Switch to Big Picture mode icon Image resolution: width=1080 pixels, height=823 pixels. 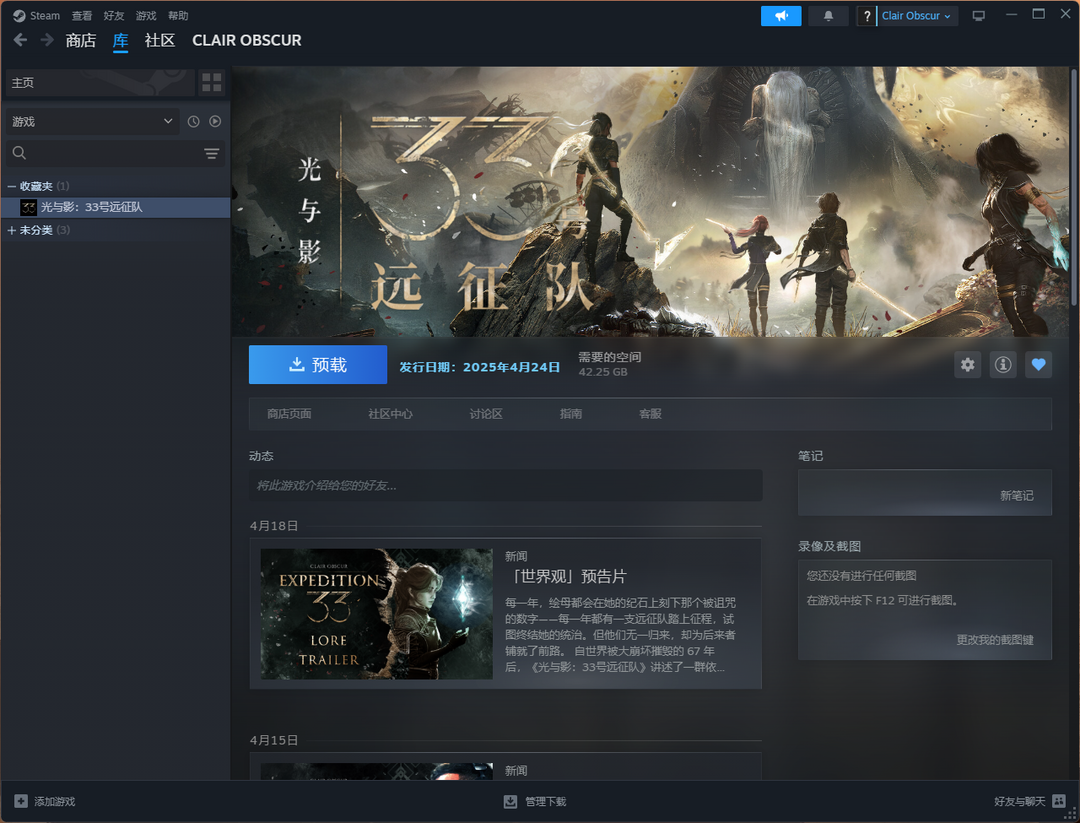coord(978,16)
